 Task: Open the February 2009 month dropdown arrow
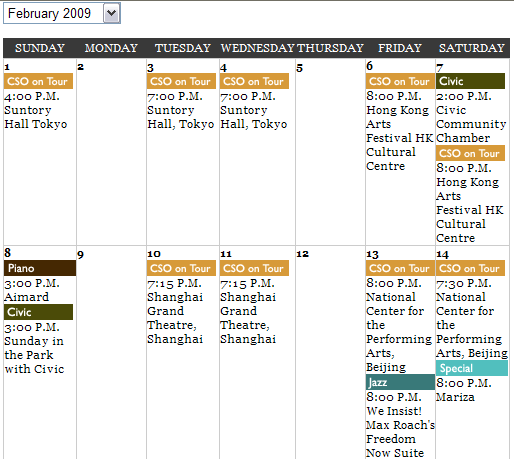[112, 13]
